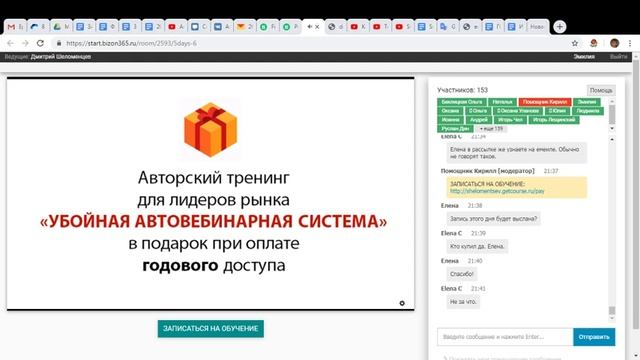The width and height of the screenshot is (640, 360).
Task: Click chat message 'Запись этого дня будет выслана?'
Action: click(493, 219)
